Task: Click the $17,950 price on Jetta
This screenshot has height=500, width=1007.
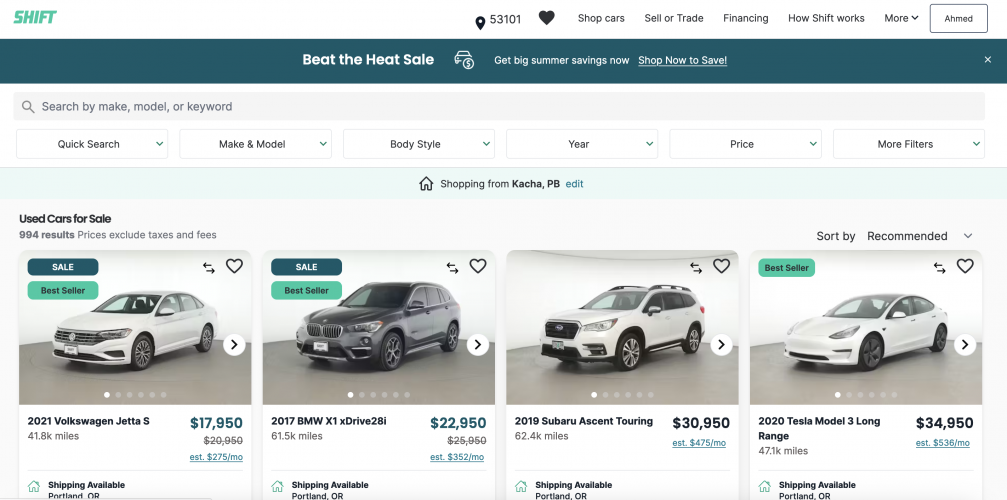Action: pyautogui.click(x=216, y=423)
